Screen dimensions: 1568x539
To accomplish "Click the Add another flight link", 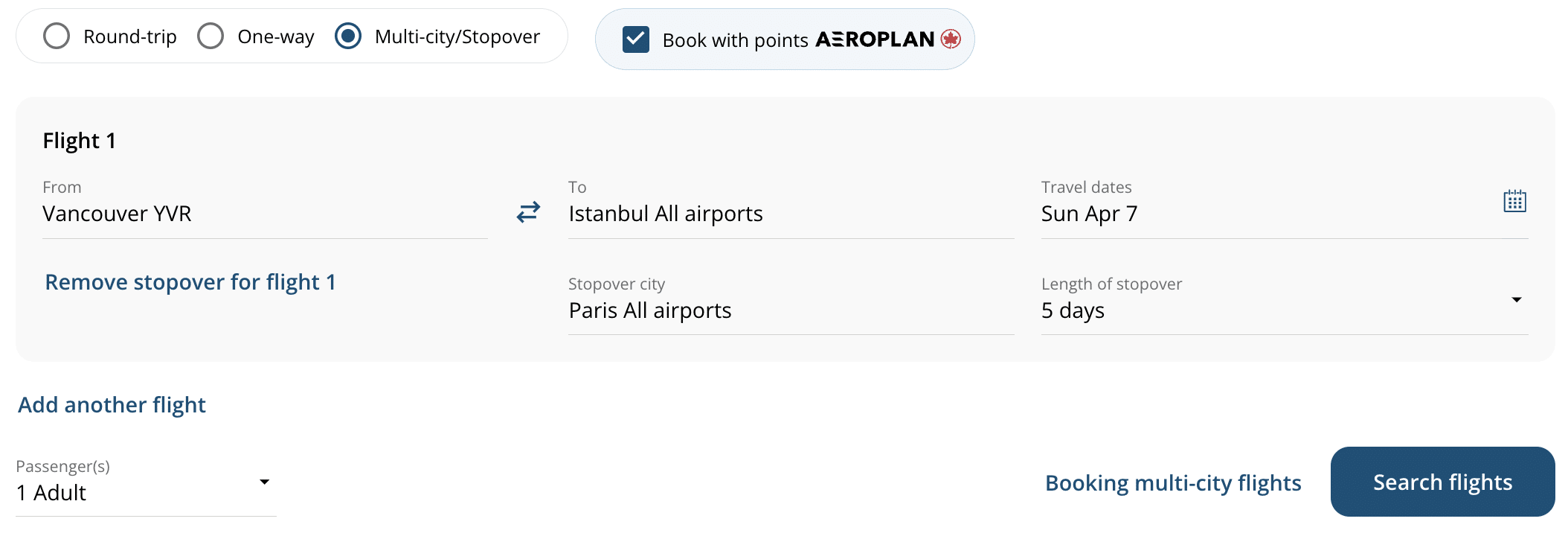I will [x=112, y=405].
